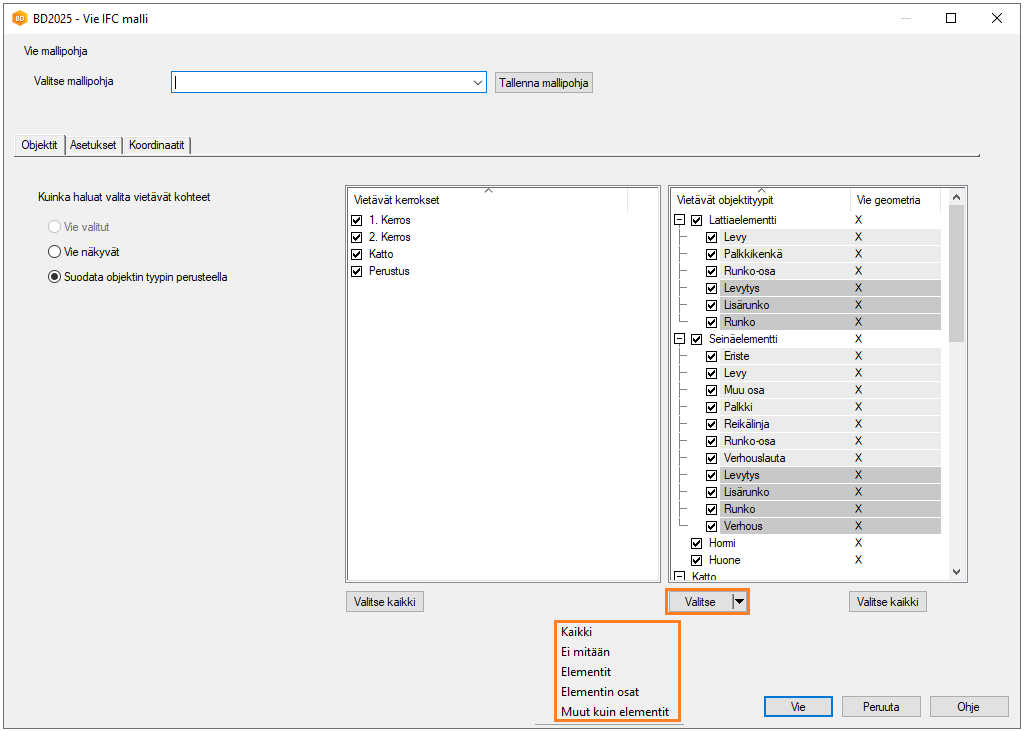Select Suodata objektin tyypin perusteella option

55,277
